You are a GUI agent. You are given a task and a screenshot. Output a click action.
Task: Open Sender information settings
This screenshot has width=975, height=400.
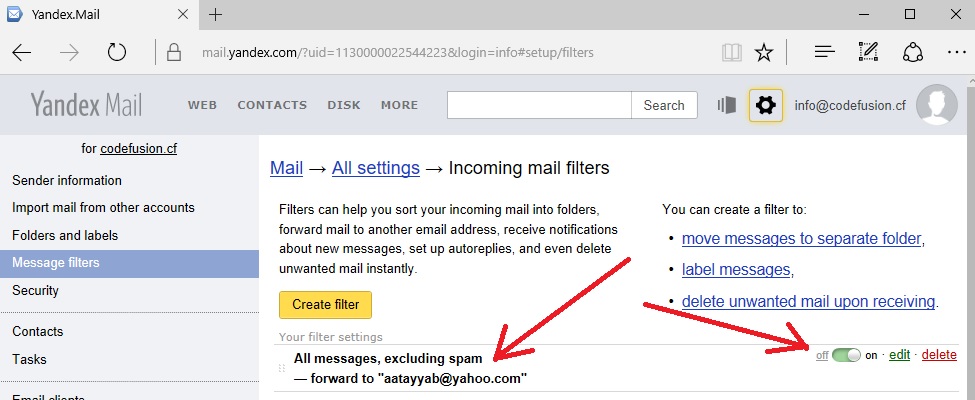tap(67, 180)
